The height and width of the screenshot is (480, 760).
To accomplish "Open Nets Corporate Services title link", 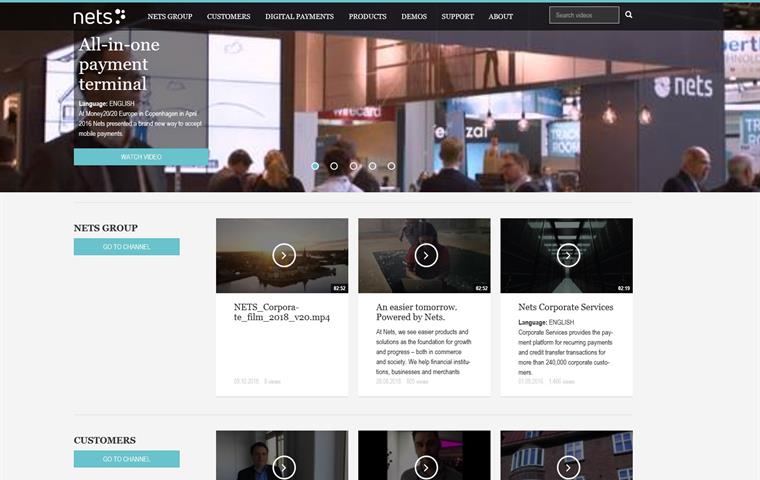I will tap(566, 307).
